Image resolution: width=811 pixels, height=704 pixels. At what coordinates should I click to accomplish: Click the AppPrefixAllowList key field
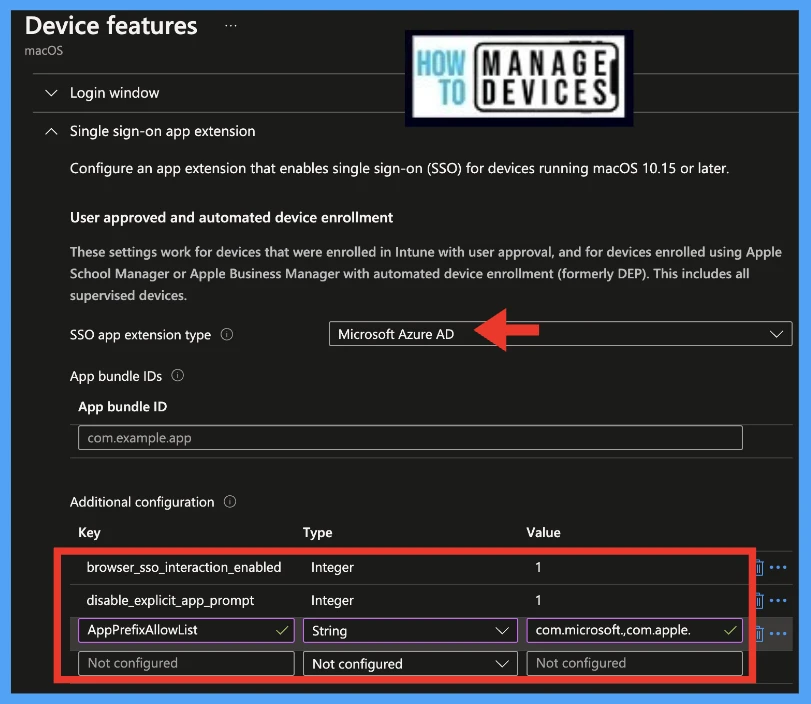click(186, 631)
